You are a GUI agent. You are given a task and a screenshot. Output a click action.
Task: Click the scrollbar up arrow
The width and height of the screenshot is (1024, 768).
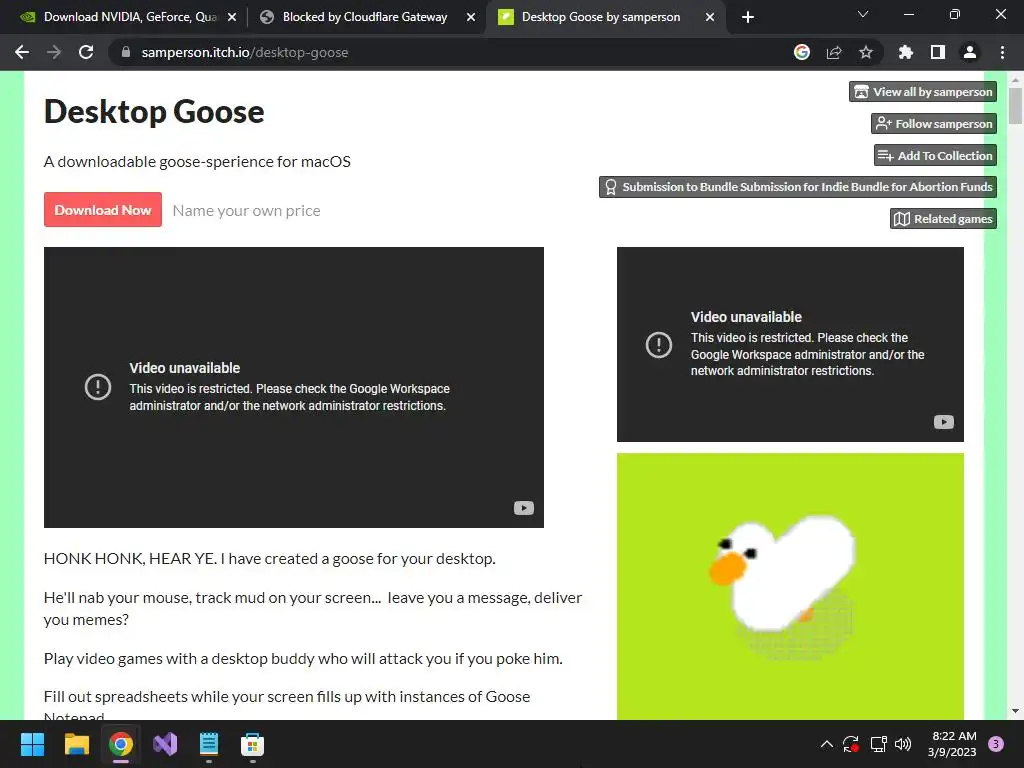(1015, 80)
